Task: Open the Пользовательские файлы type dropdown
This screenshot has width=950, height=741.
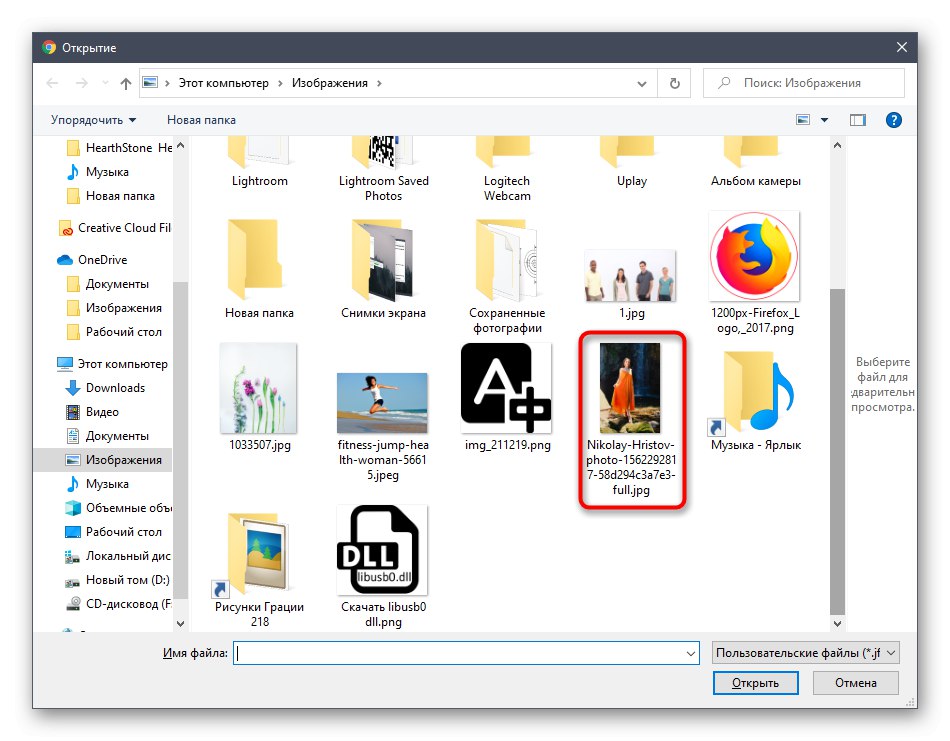Action: 805,653
